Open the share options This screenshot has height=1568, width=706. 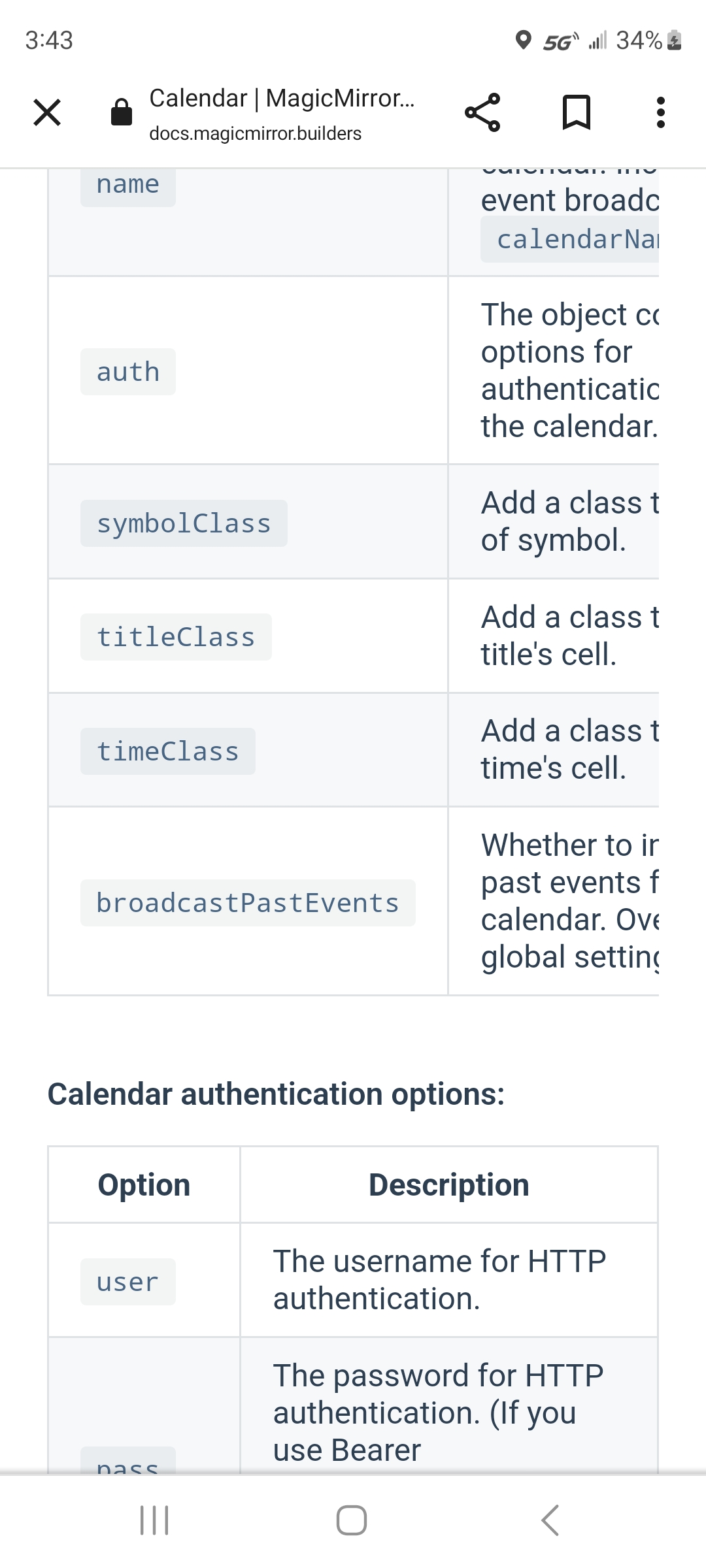[485, 112]
